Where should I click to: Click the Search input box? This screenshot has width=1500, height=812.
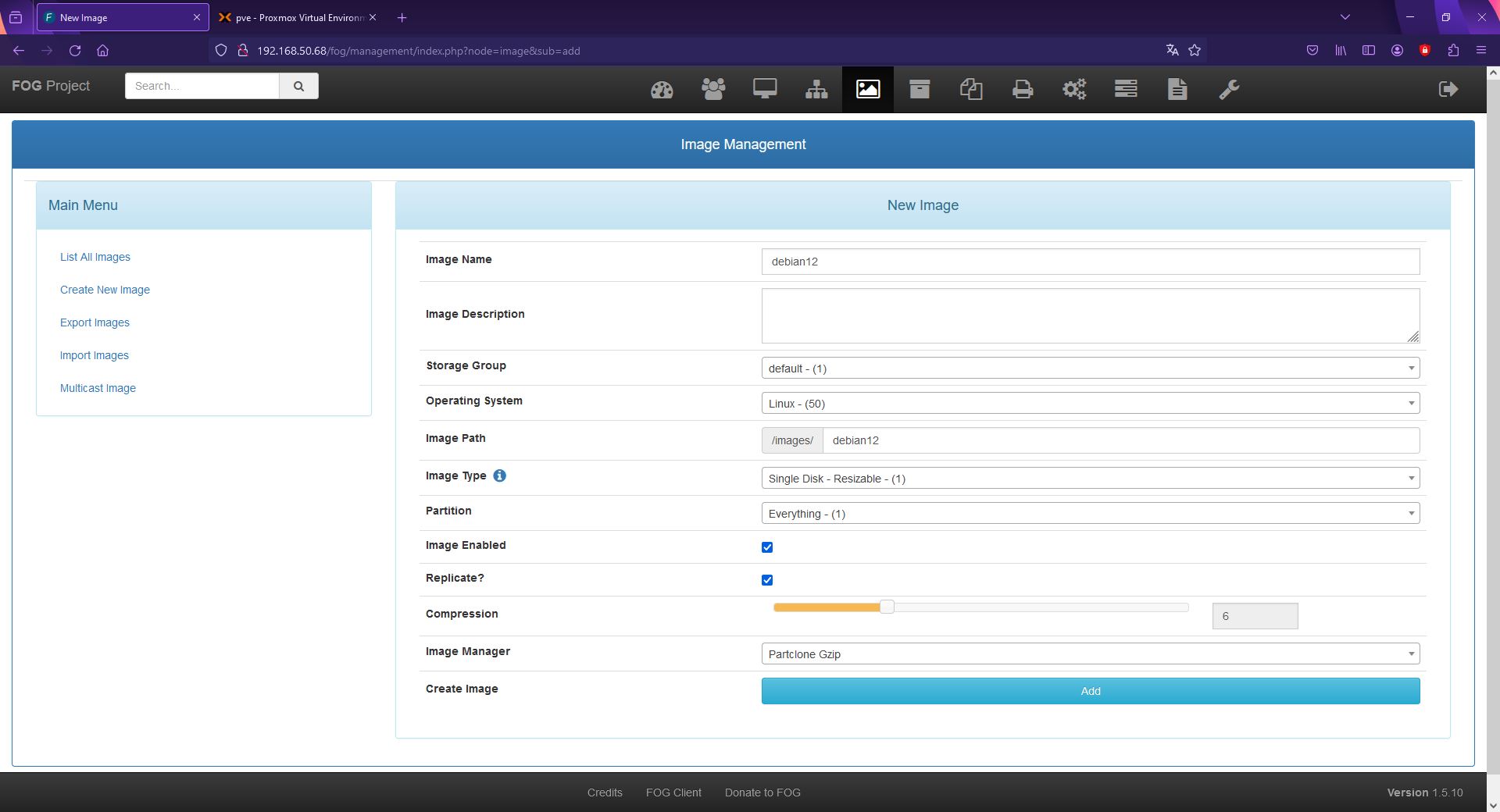pyautogui.click(x=202, y=86)
